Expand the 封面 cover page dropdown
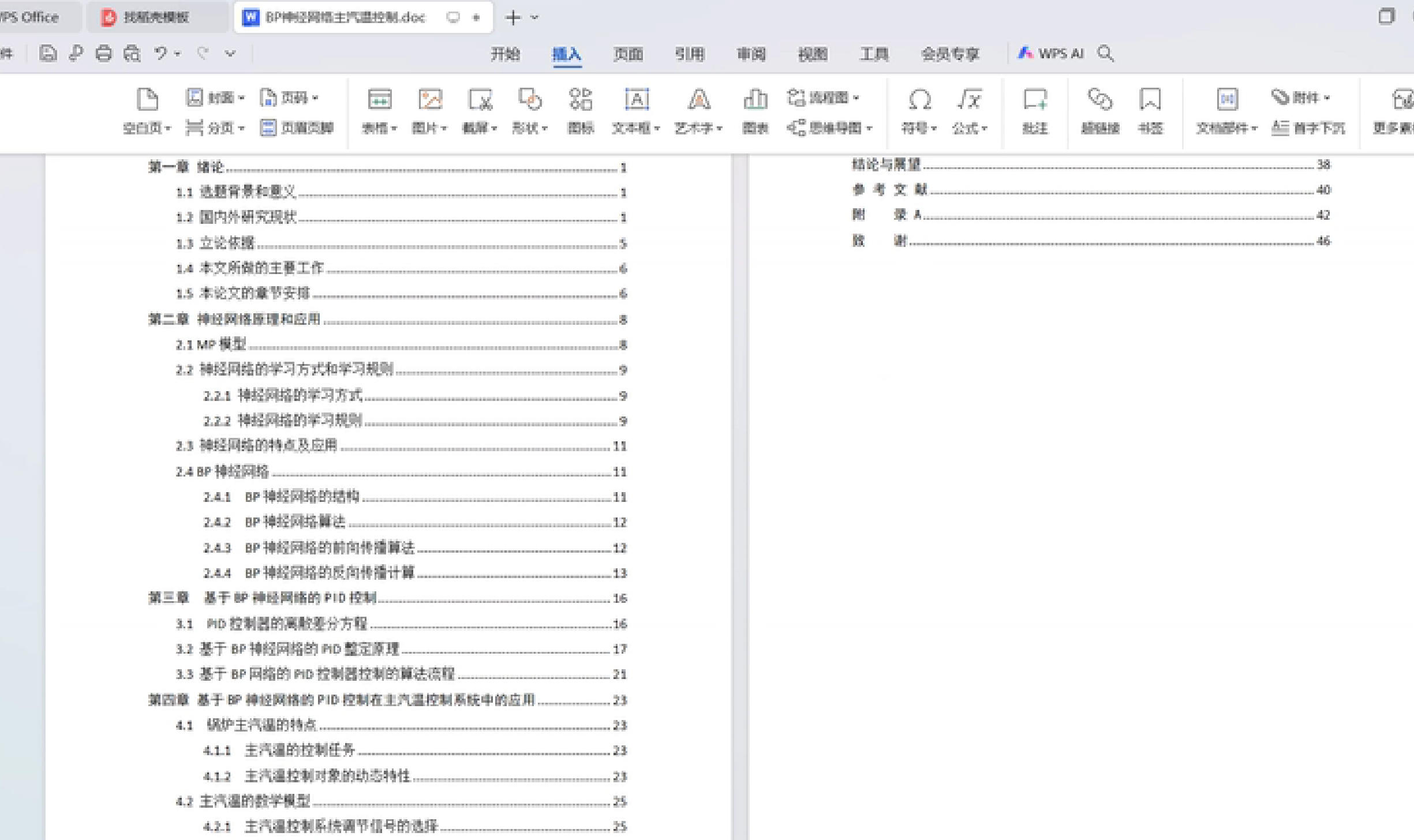Screen dimensions: 1414x840 (x=241, y=97)
